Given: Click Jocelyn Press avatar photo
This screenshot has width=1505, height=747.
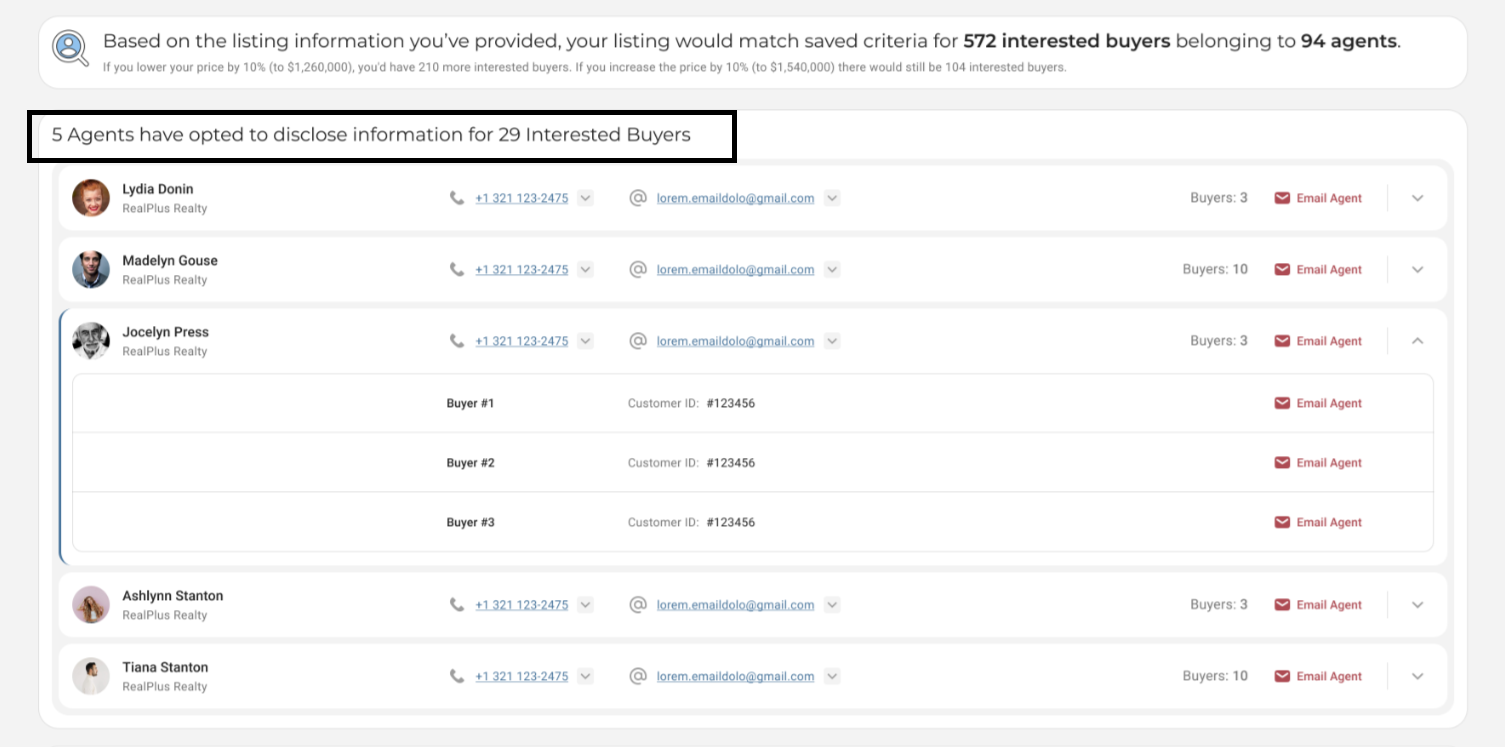Looking at the screenshot, I should (x=91, y=341).
